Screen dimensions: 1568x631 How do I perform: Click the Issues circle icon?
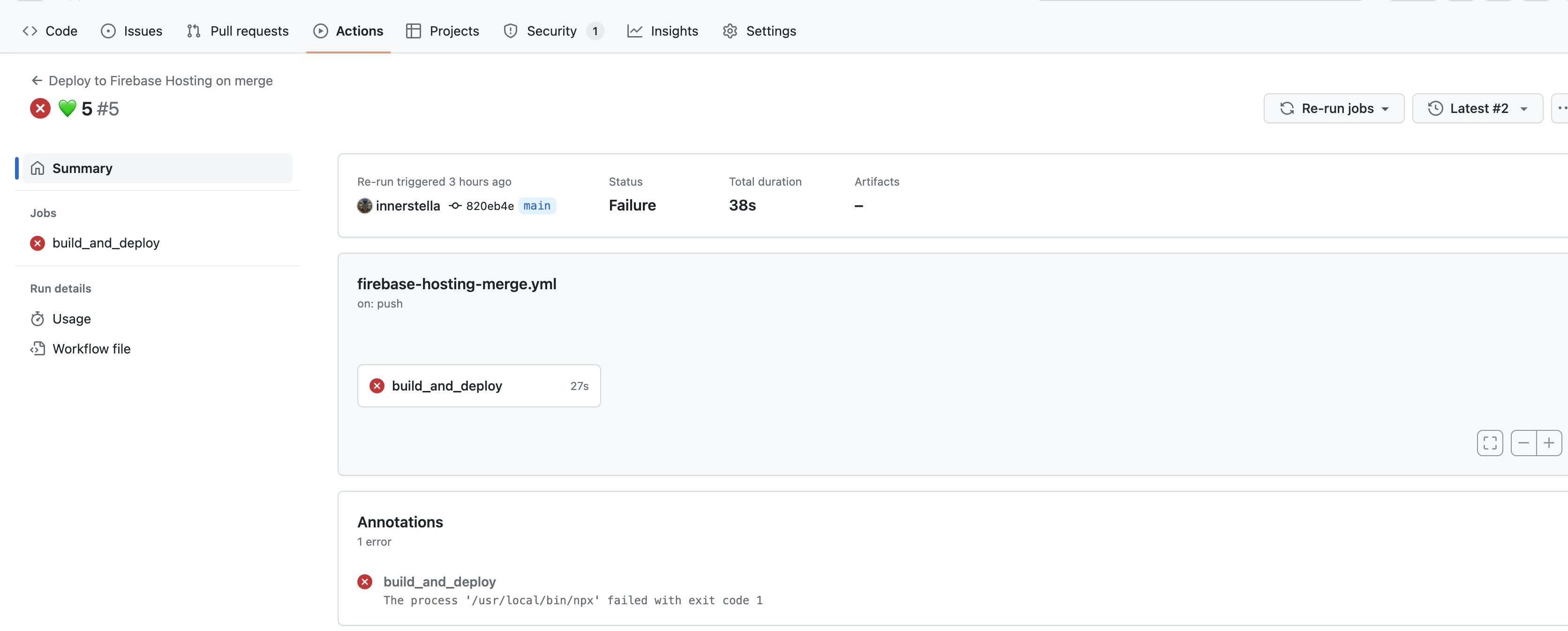[x=108, y=31]
